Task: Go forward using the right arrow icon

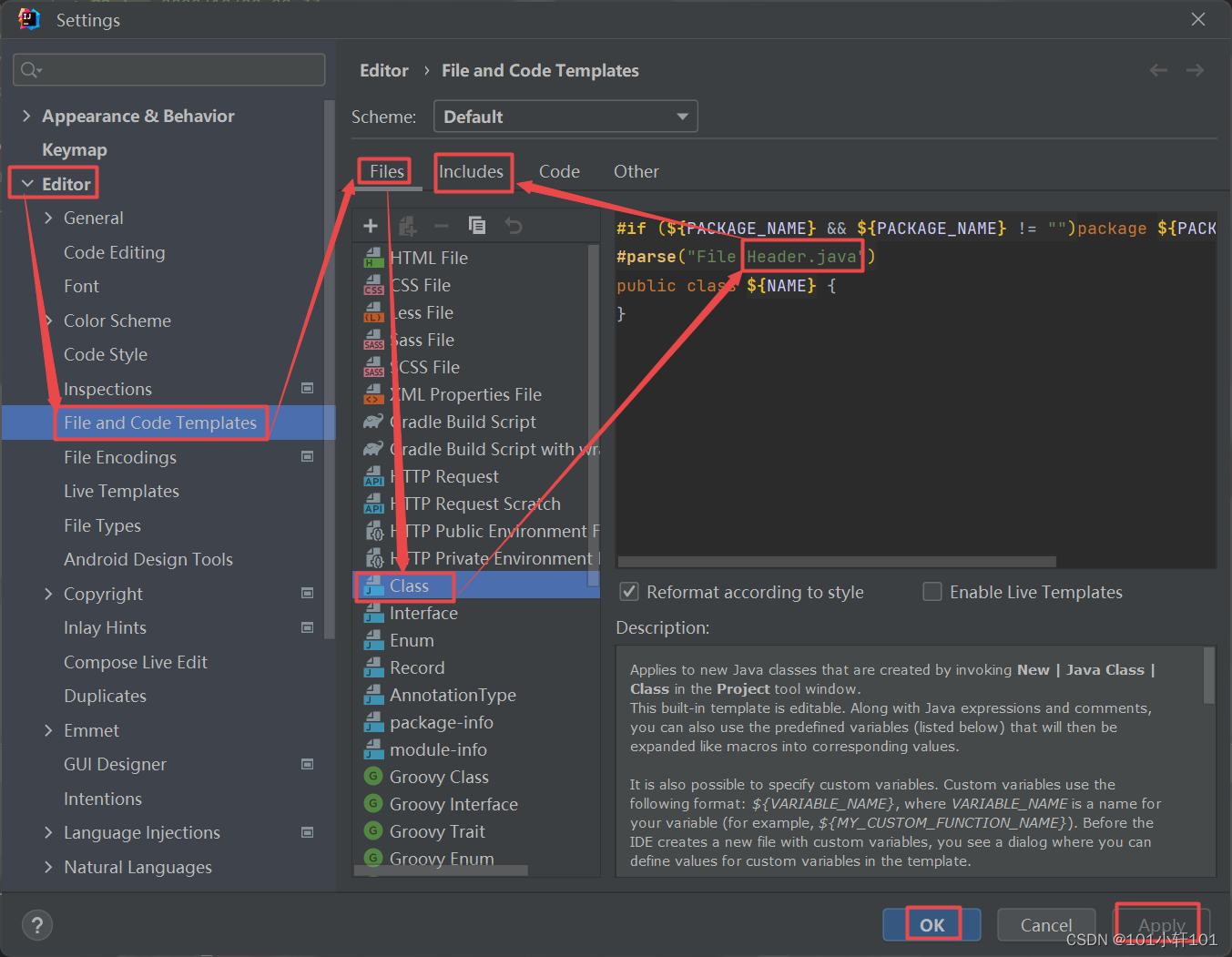Action: click(x=1195, y=70)
